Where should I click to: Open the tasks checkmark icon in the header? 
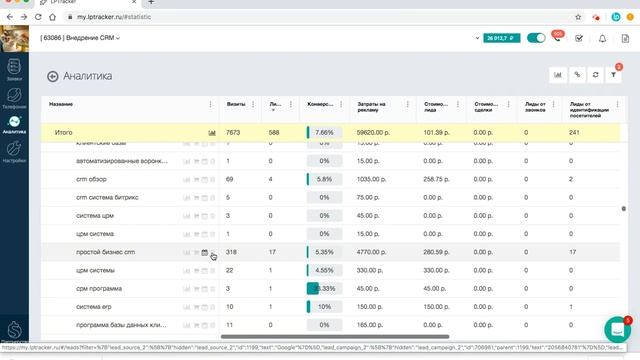tap(579, 38)
